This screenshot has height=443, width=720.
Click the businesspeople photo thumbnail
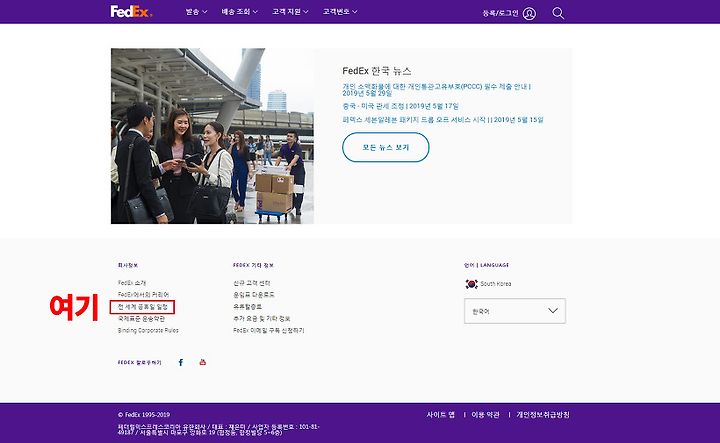(x=212, y=136)
